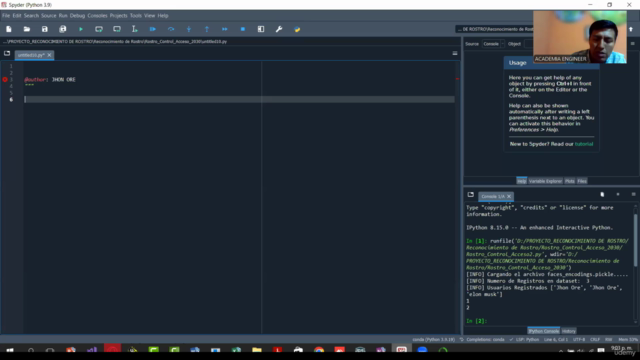Viewport: 640px width, 360px height.
Task: Open the Consoles menu
Action: click(97, 16)
